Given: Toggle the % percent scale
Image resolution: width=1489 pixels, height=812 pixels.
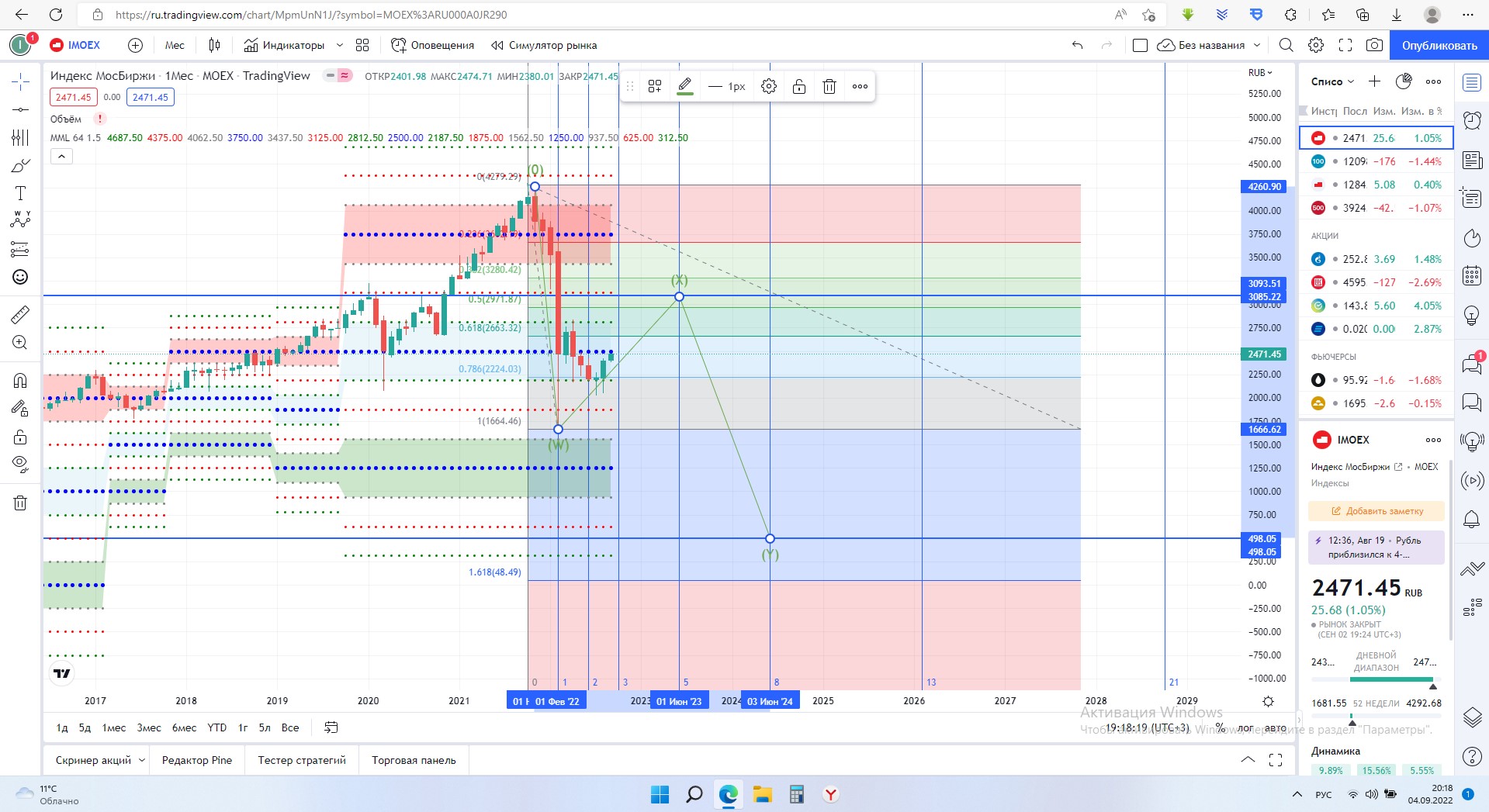Looking at the screenshot, I should coord(1221,727).
